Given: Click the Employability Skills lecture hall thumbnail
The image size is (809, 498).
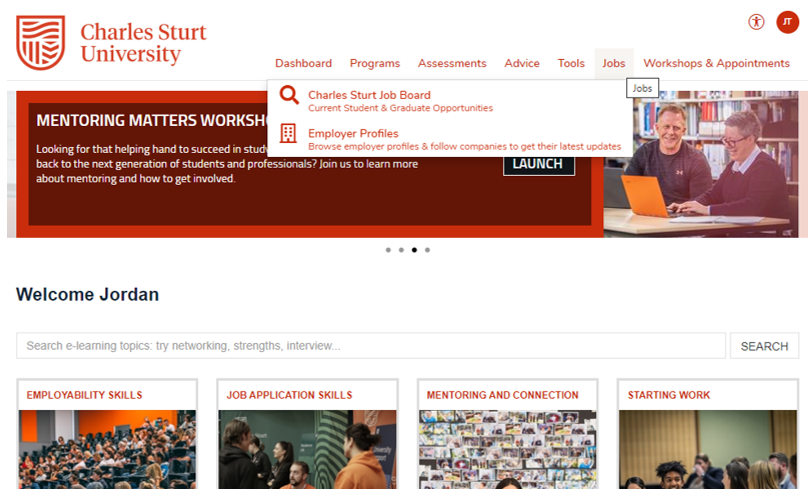Looking at the screenshot, I should tap(107, 449).
